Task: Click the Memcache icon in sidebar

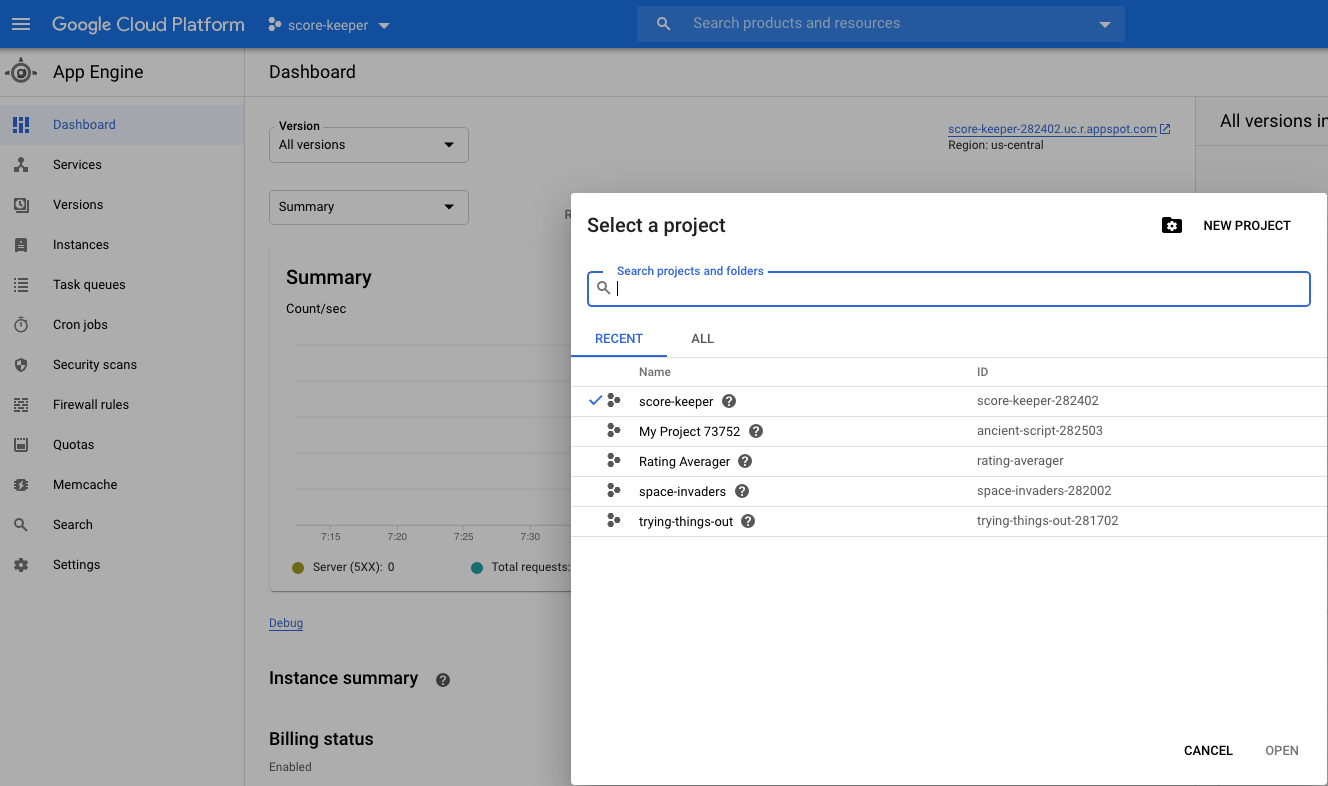Action: point(21,485)
